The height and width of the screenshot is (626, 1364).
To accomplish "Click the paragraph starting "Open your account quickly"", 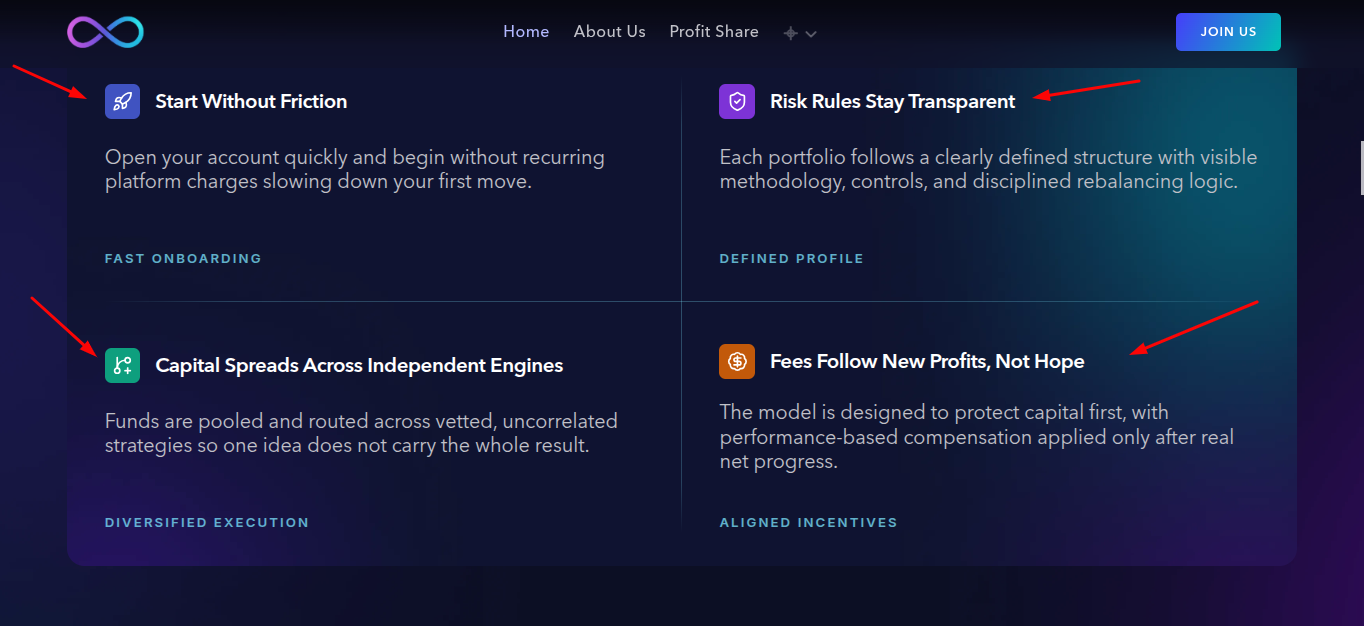I will (355, 170).
